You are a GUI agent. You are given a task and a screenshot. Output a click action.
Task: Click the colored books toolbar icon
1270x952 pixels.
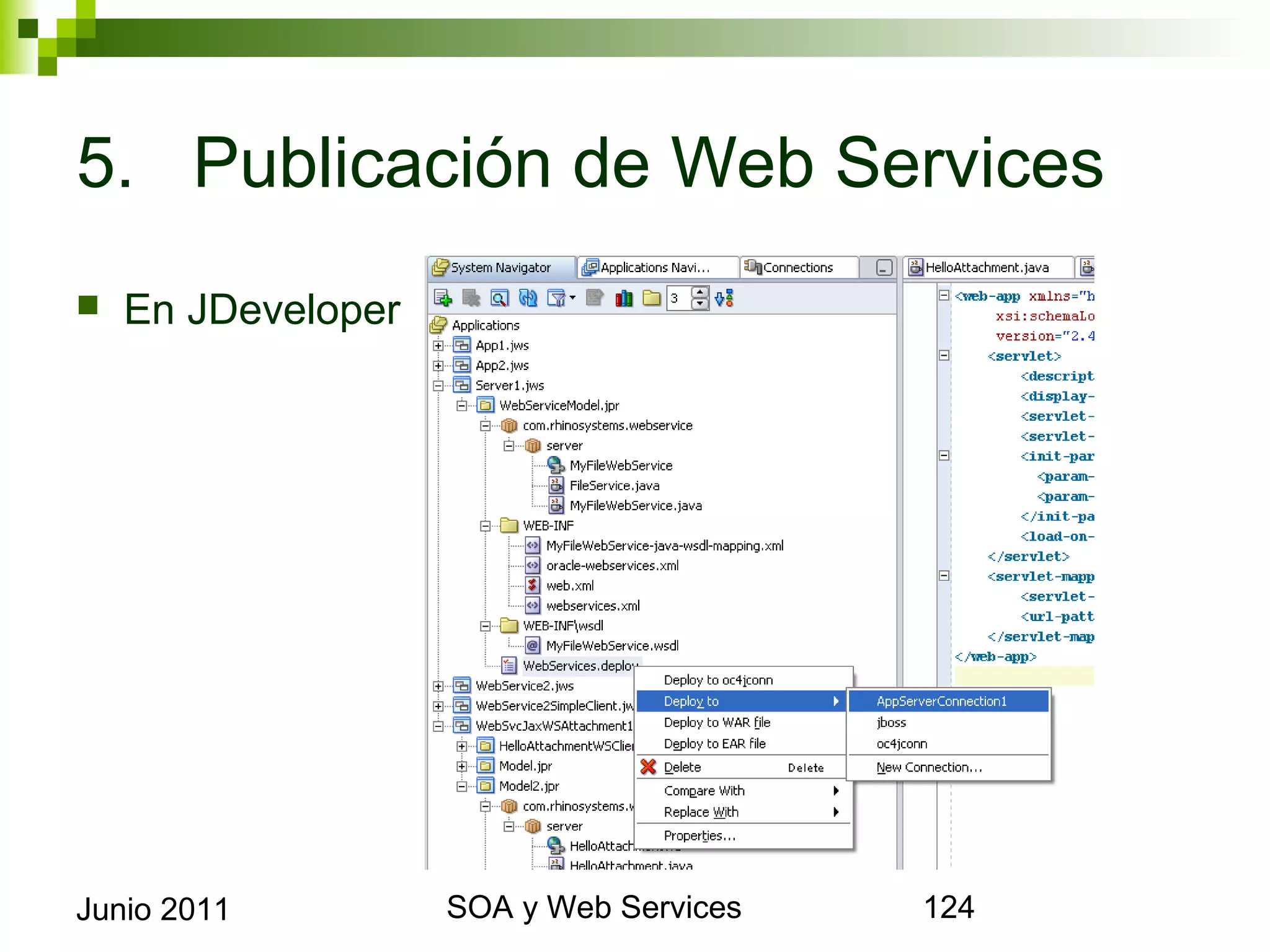point(624,298)
